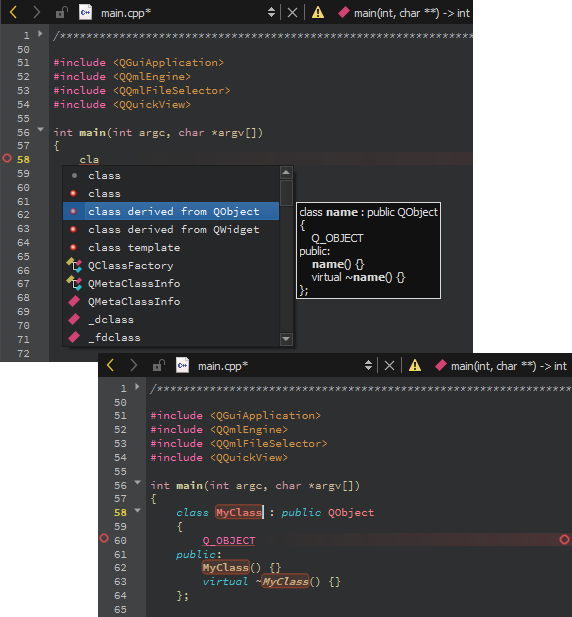
Task: Go back using the arrow in top editor
Action: (x=13, y=13)
